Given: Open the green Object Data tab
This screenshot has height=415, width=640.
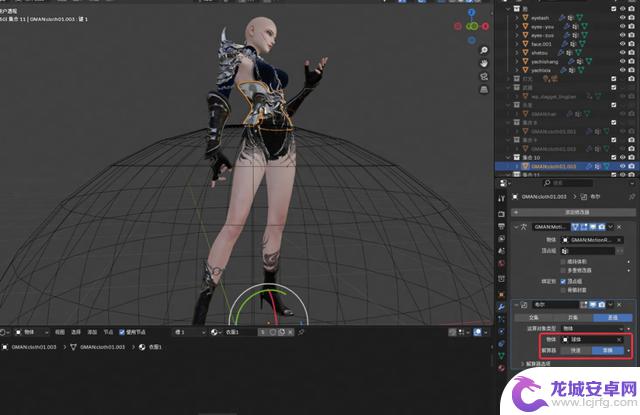Looking at the screenshot, I should [502, 356].
